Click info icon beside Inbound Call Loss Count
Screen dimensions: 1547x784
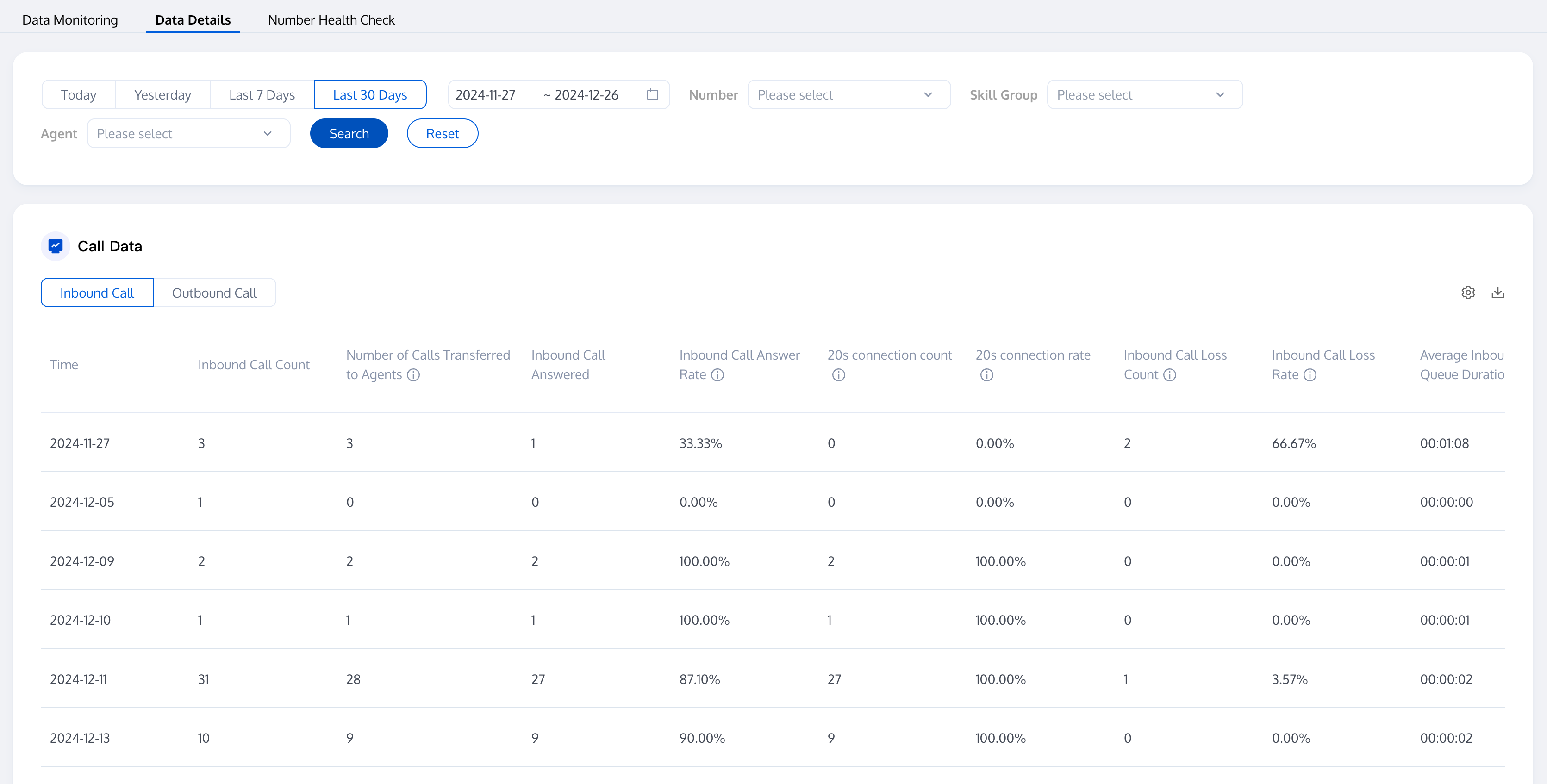[1169, 374]
